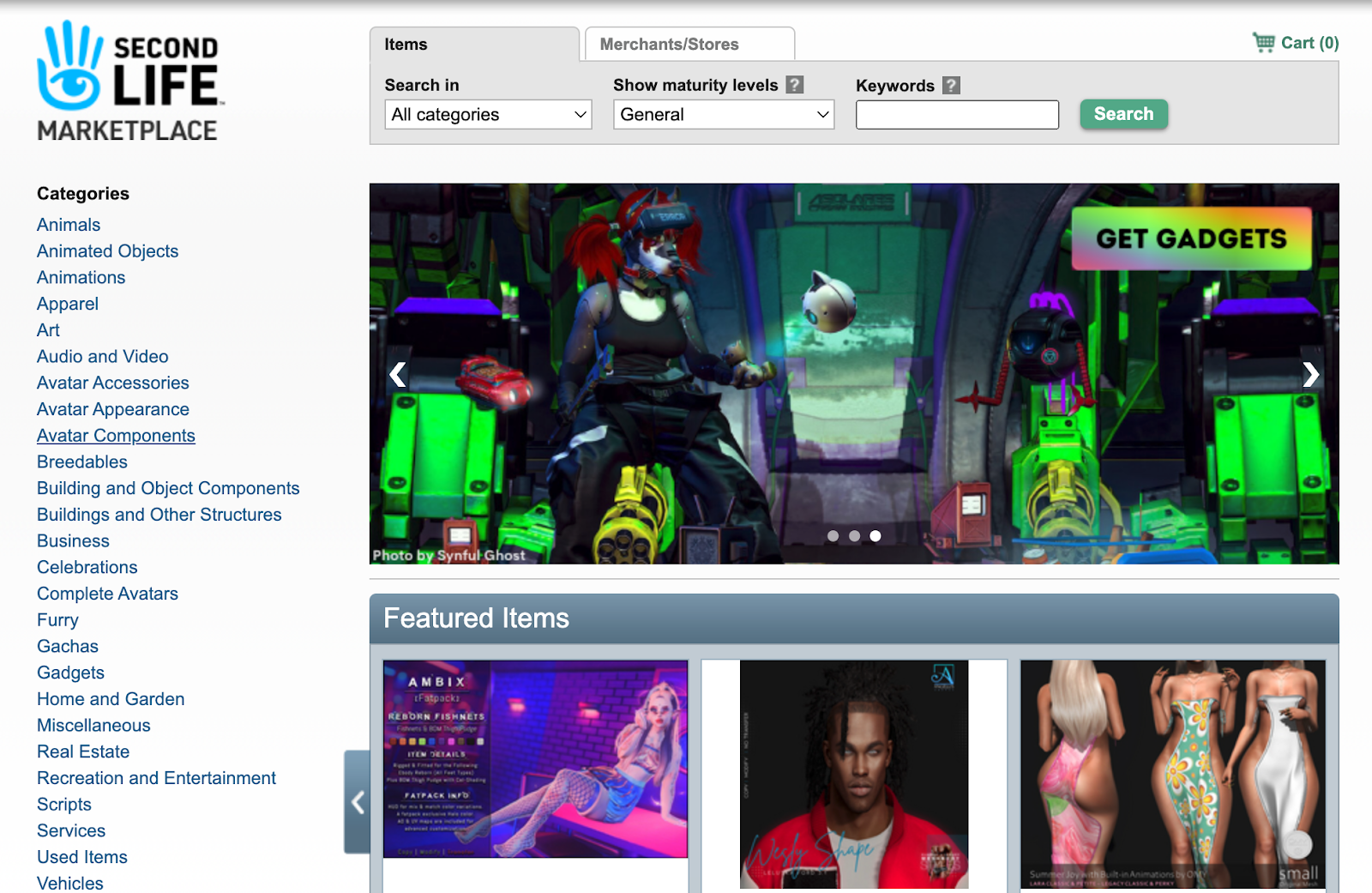The width and height of the screenshot is (1372, 893).
Task: Click the Keywords help icon
Action: click(x=951, y=86)
